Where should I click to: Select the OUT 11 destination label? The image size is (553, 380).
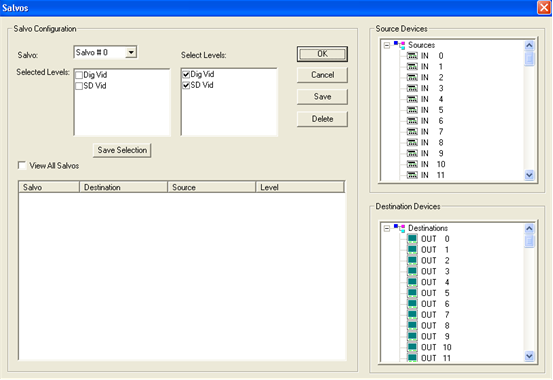pos(436,358)
